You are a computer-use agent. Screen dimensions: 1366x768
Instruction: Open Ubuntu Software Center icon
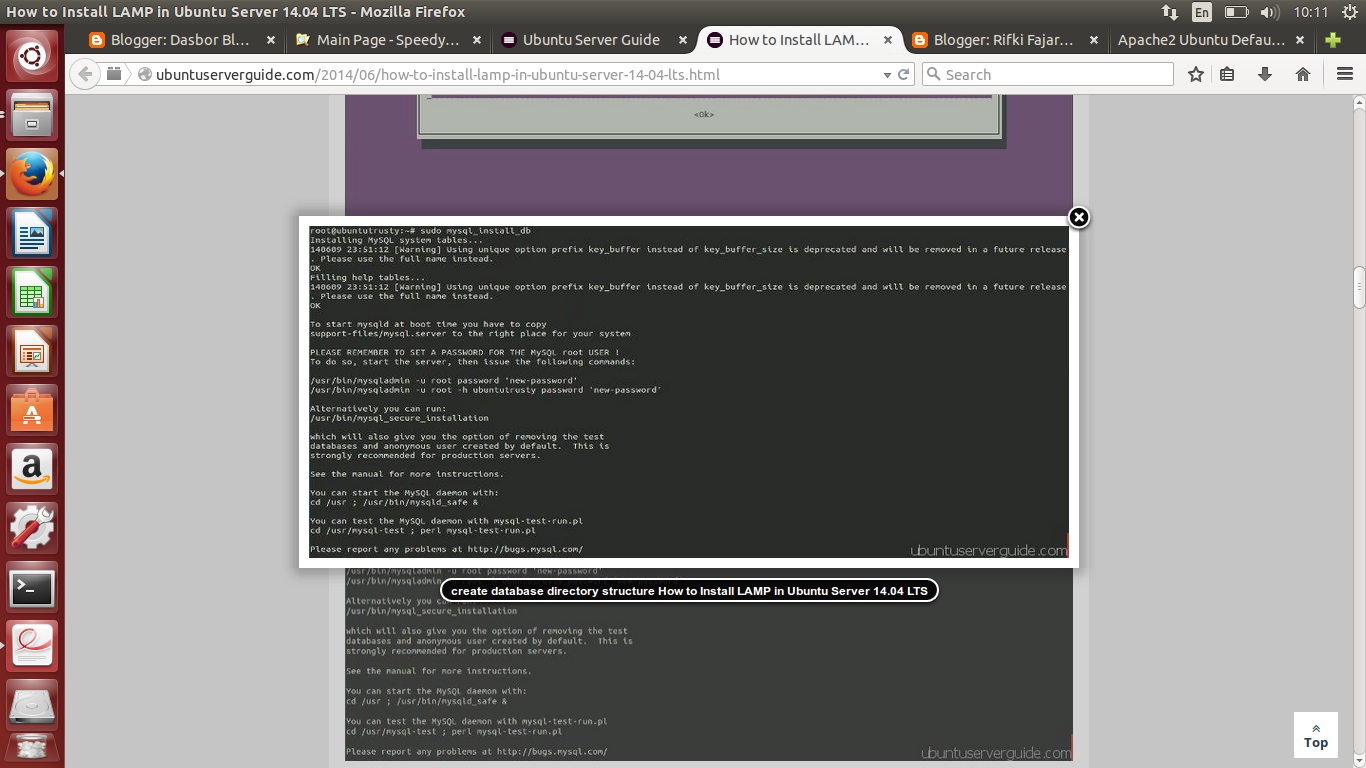[x=32, y=410]
